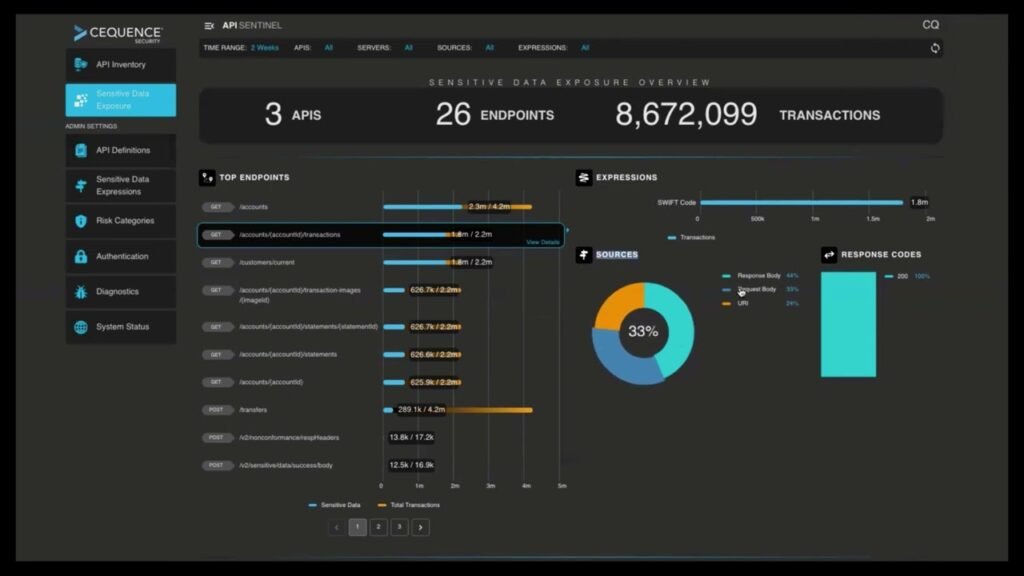Viewport: 1024px width, 576px height.
Task: Open the Risk Categories shield icon
Action: tap(79, 221)
